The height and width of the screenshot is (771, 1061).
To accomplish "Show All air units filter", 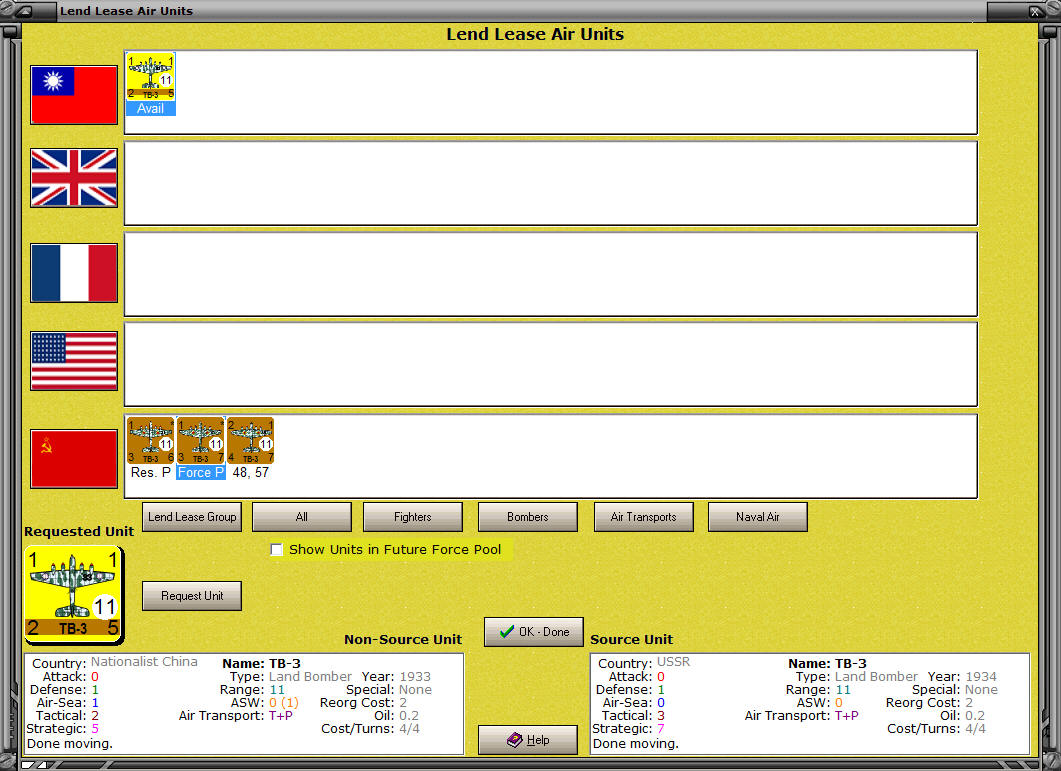I will tap(302, 517).
